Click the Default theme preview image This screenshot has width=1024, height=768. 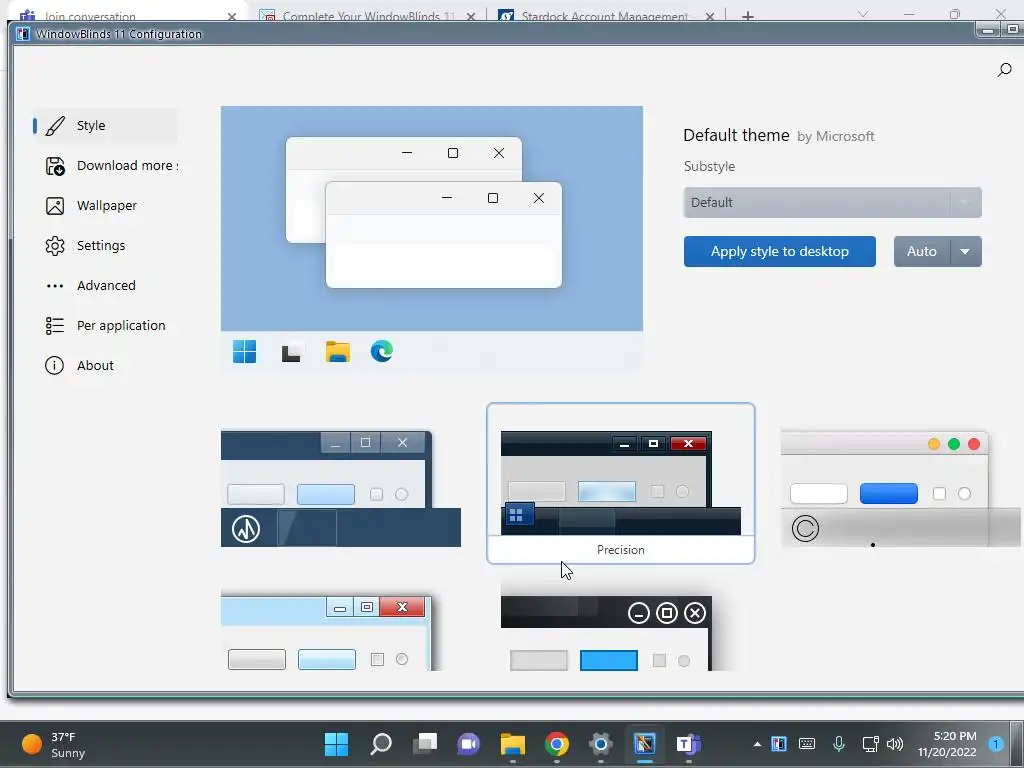tap(432, 239)
